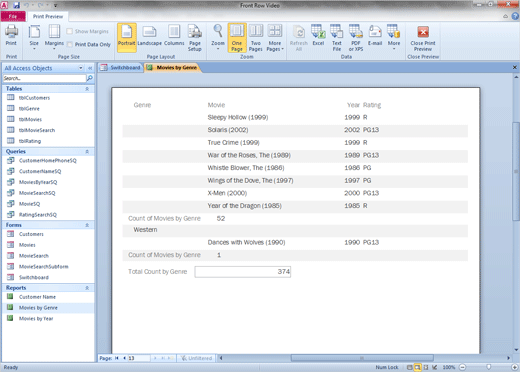Image resolution: width=520 pixels, height=372 pixels.
Task: Click the zoom in plus button
Action: tap(514, 367)
